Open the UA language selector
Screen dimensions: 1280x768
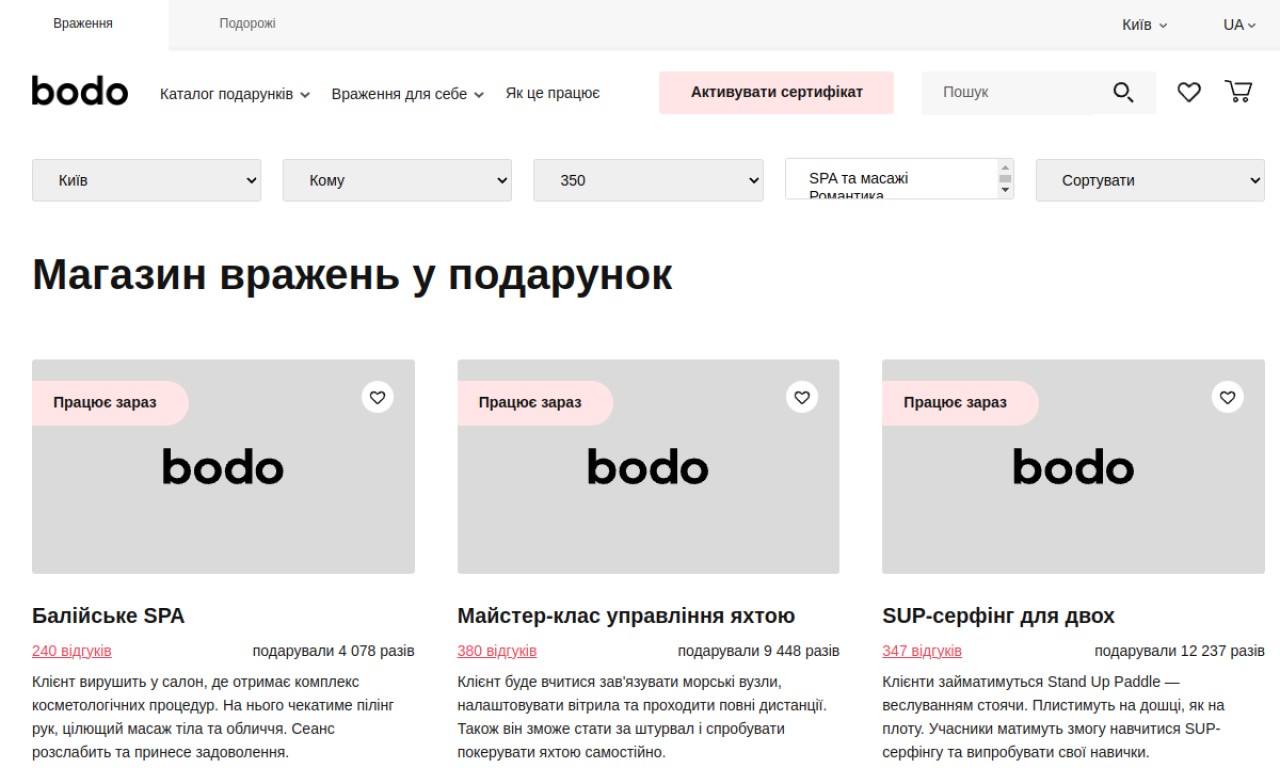(1239, 24)
